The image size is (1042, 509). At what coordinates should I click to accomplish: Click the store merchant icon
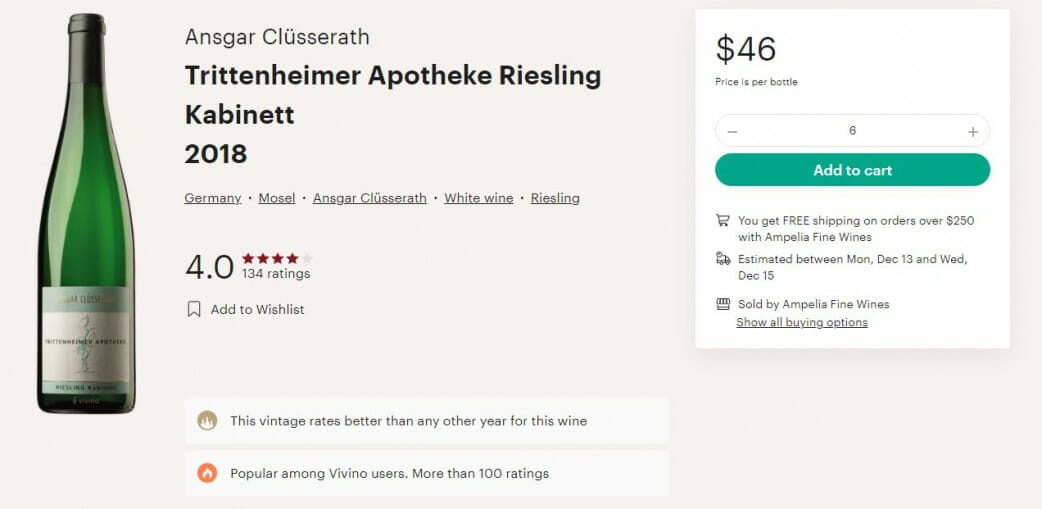point(723,304)
